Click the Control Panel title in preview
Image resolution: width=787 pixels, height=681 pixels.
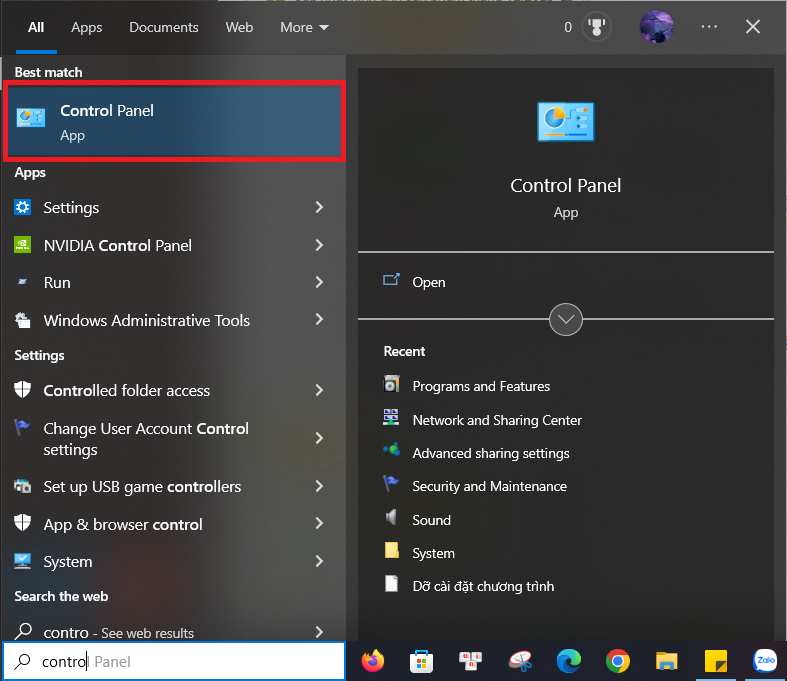pos(566,186)
